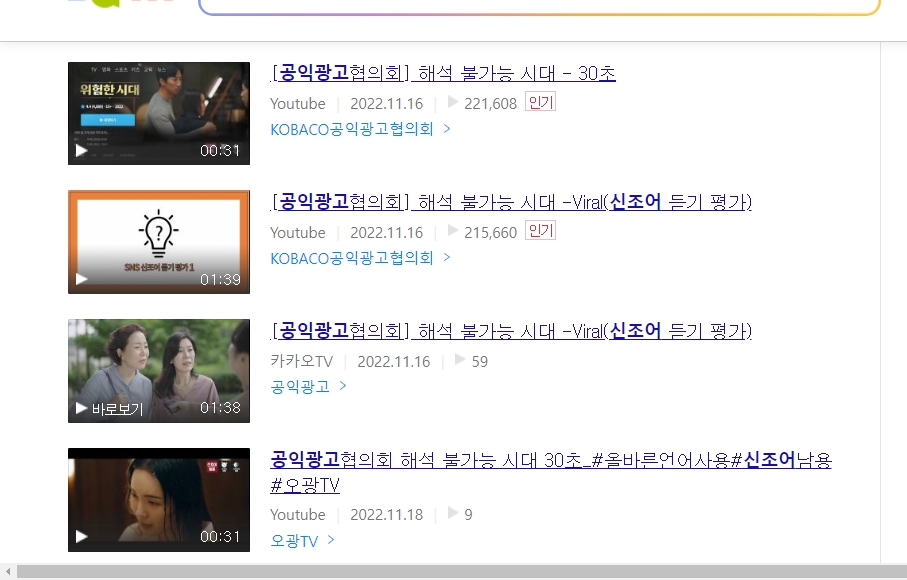Open the '위험한 시대' video thumbnail
Image resolution: width=907 pixels, height=580 pixels.
tap(159, 113)
